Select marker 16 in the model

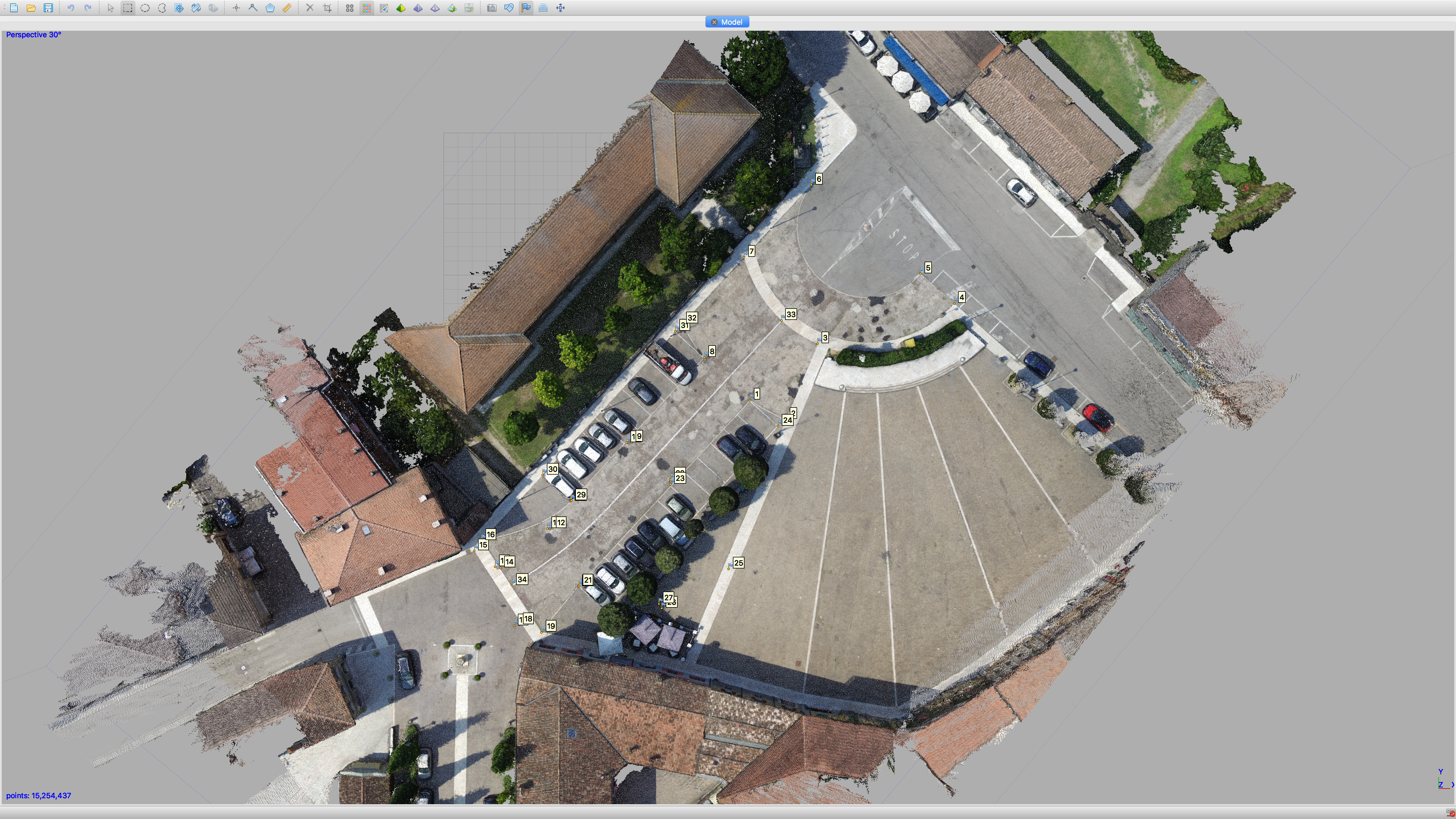click(491, 534)
